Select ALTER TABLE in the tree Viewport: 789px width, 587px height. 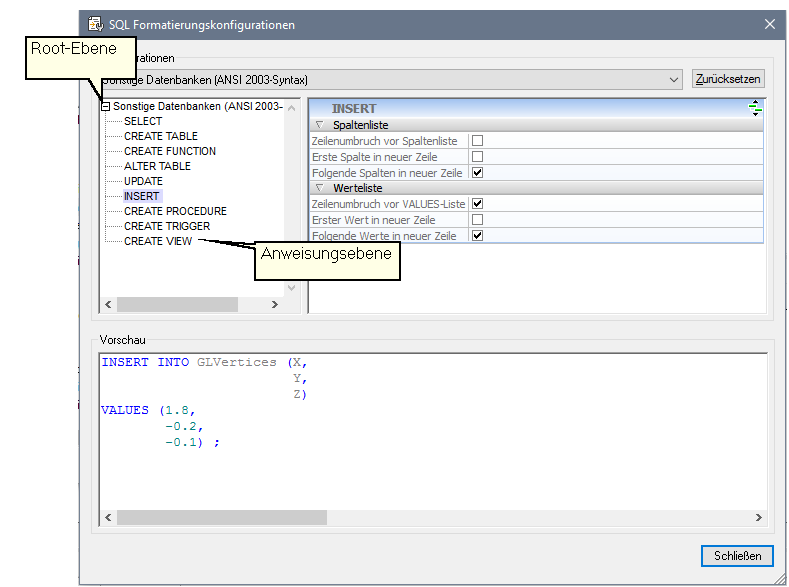(157, 166)
